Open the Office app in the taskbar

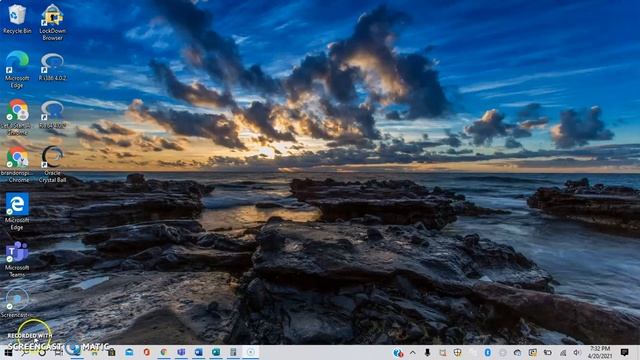pyautogui.click(x=147, y=352)
